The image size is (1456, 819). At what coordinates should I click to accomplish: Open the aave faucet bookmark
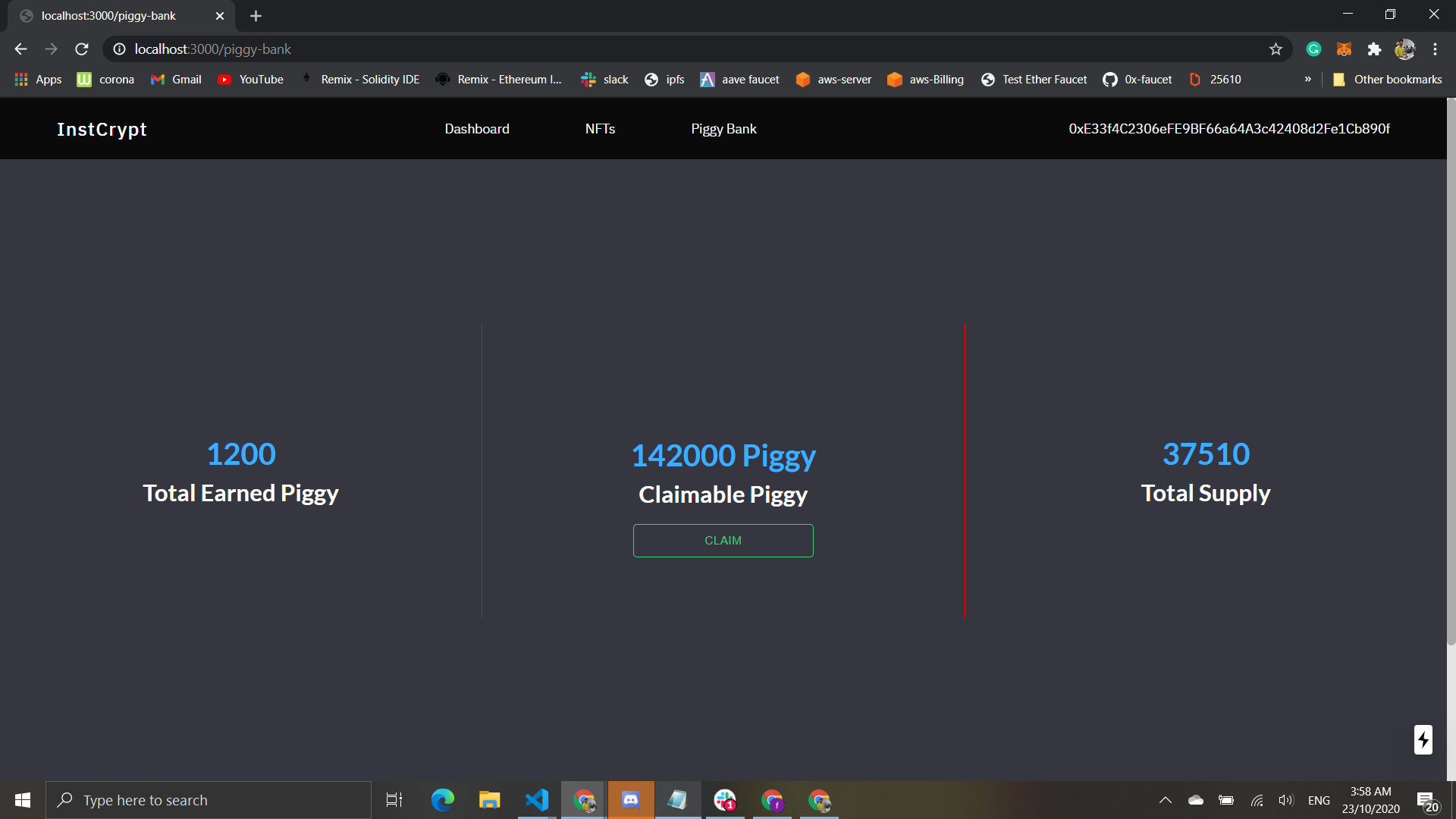click(739, 80)
